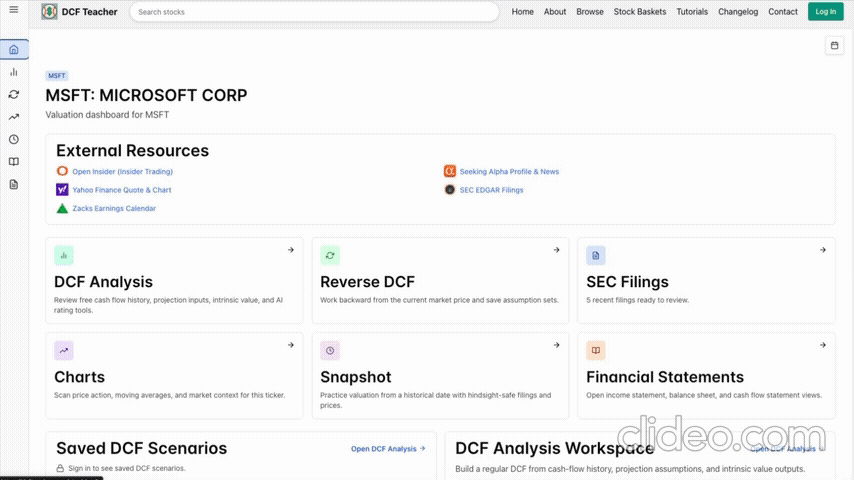Open Zacks Earnings Calendar link

point(114,208)
